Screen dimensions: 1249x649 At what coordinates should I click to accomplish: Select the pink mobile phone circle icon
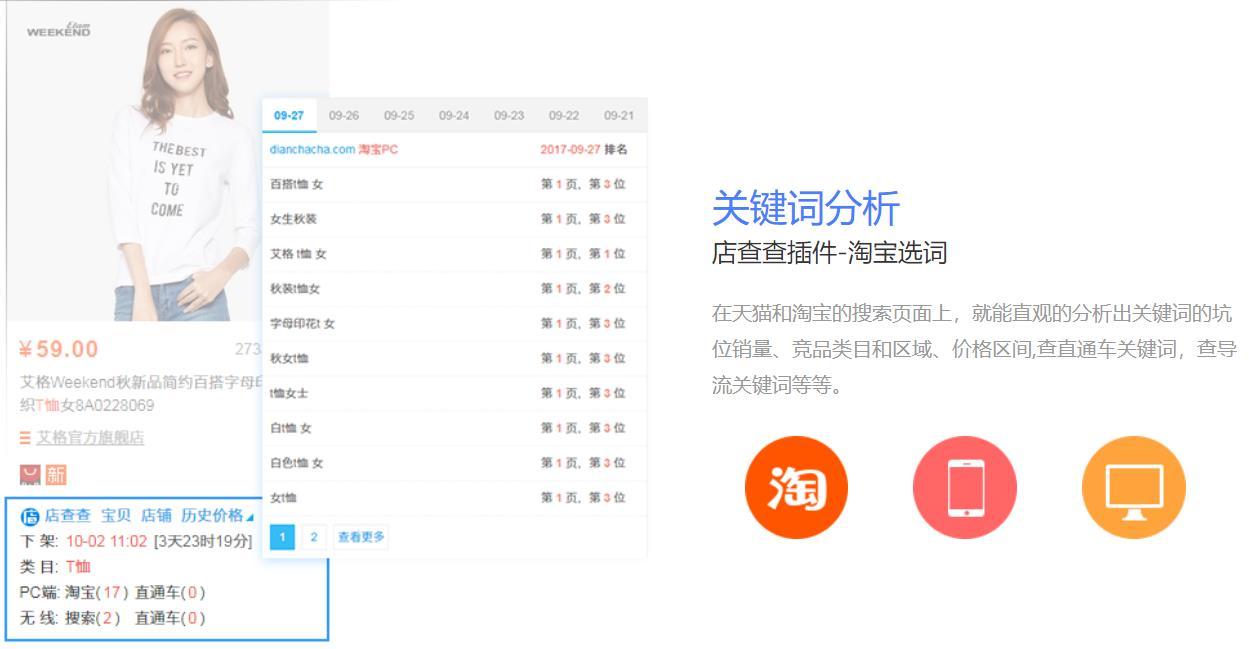[x=964, y=486]
